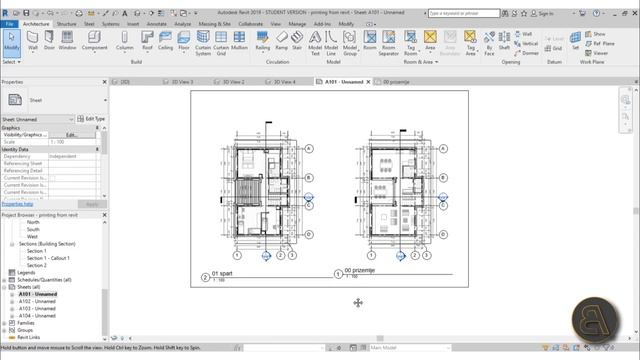This screenshot has width=640, height=360.
Task: Close the A101 - Unnamed view tab
Action: (x=368, y=82)
